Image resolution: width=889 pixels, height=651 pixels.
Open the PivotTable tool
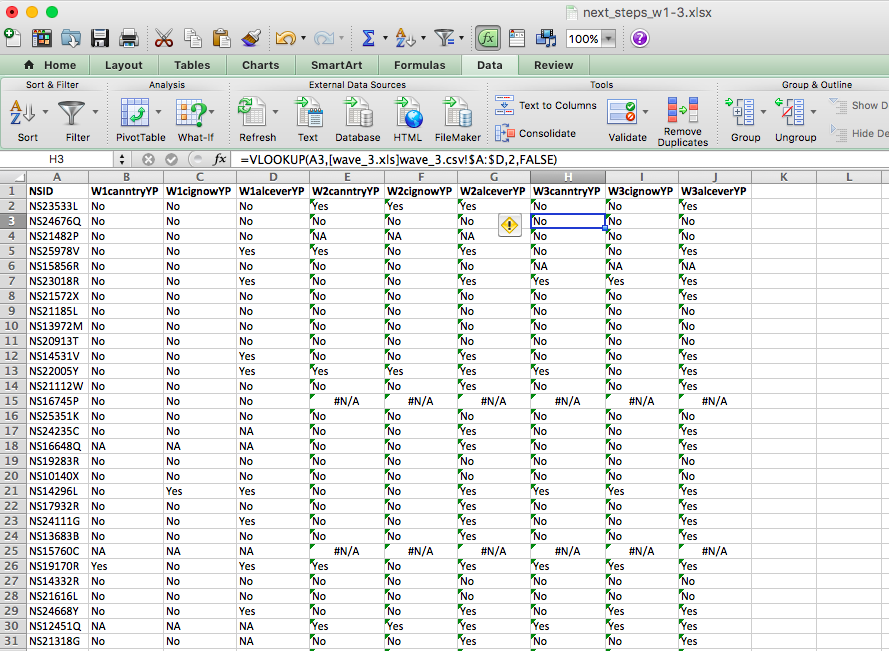click(140, 118)
